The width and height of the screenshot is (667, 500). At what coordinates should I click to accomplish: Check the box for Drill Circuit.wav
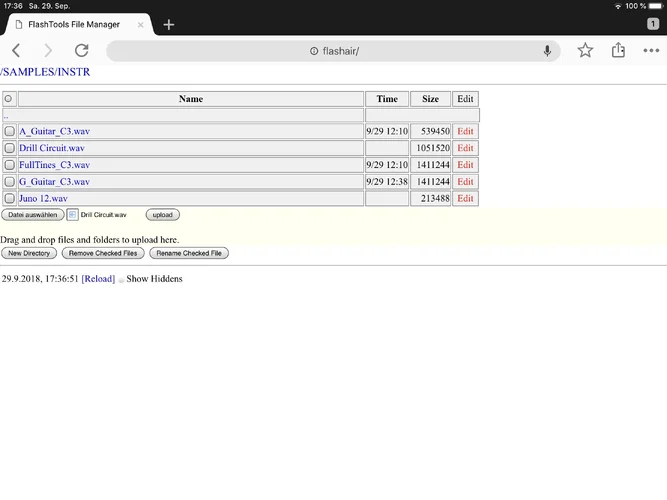9,148
